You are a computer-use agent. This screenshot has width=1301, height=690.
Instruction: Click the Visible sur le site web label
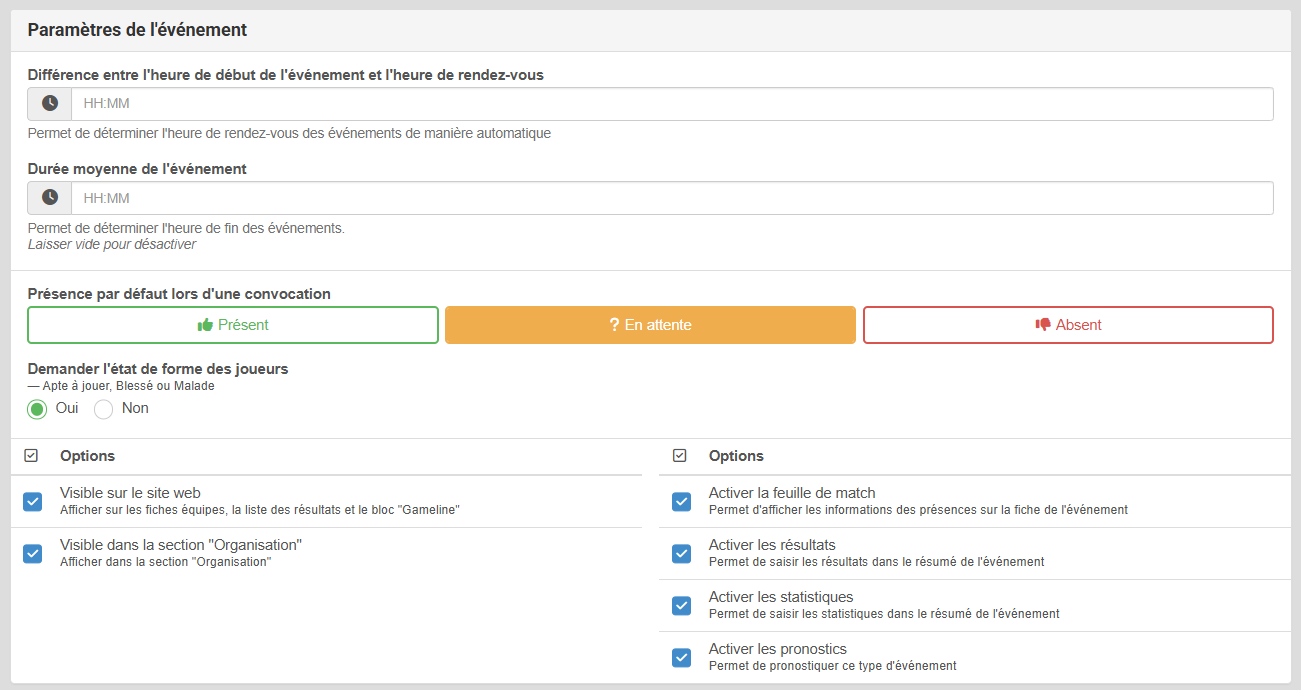click(x=130, y=493)
